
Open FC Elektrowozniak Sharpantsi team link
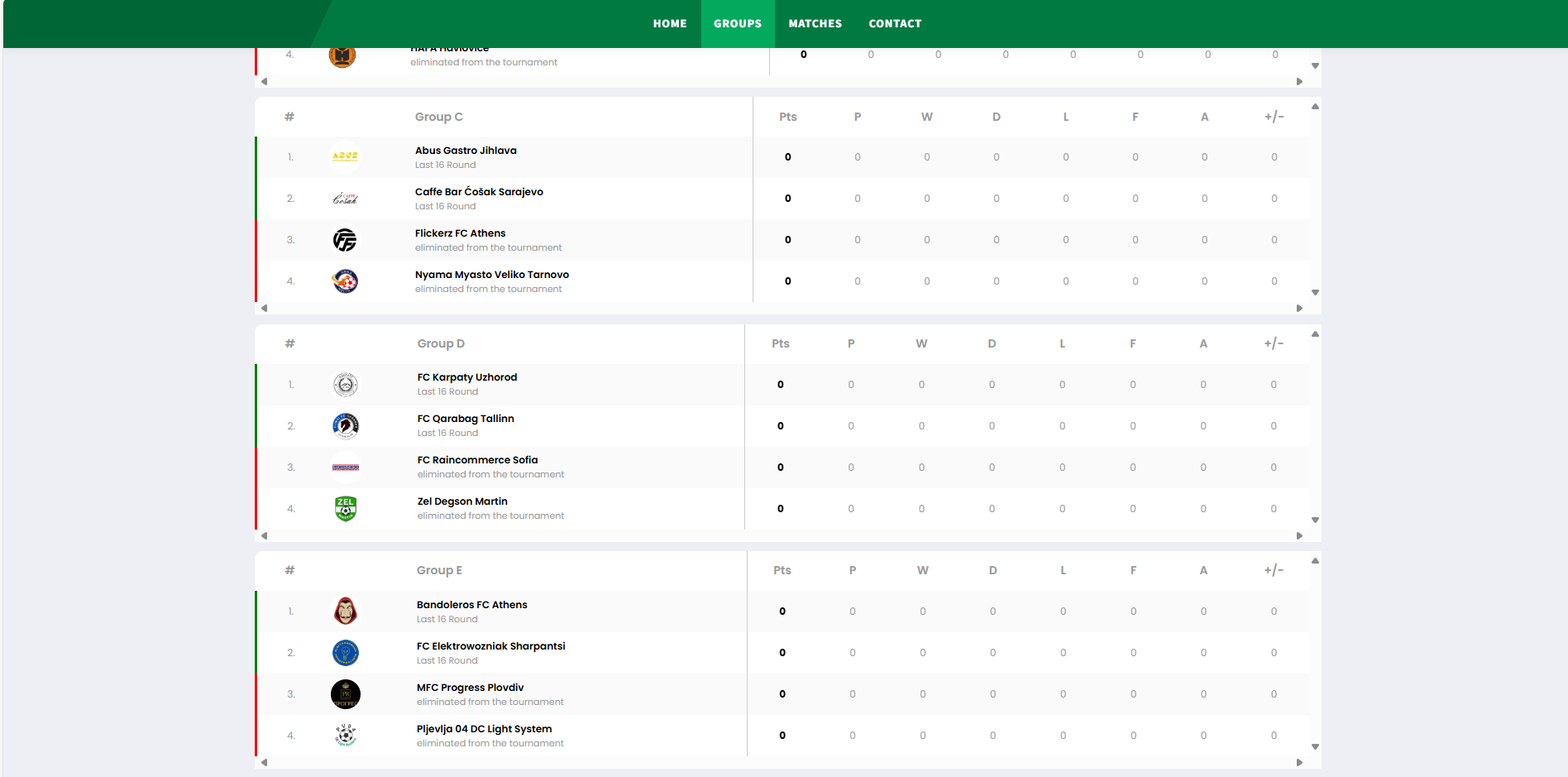pyautogui.click(x=490, y=646)
